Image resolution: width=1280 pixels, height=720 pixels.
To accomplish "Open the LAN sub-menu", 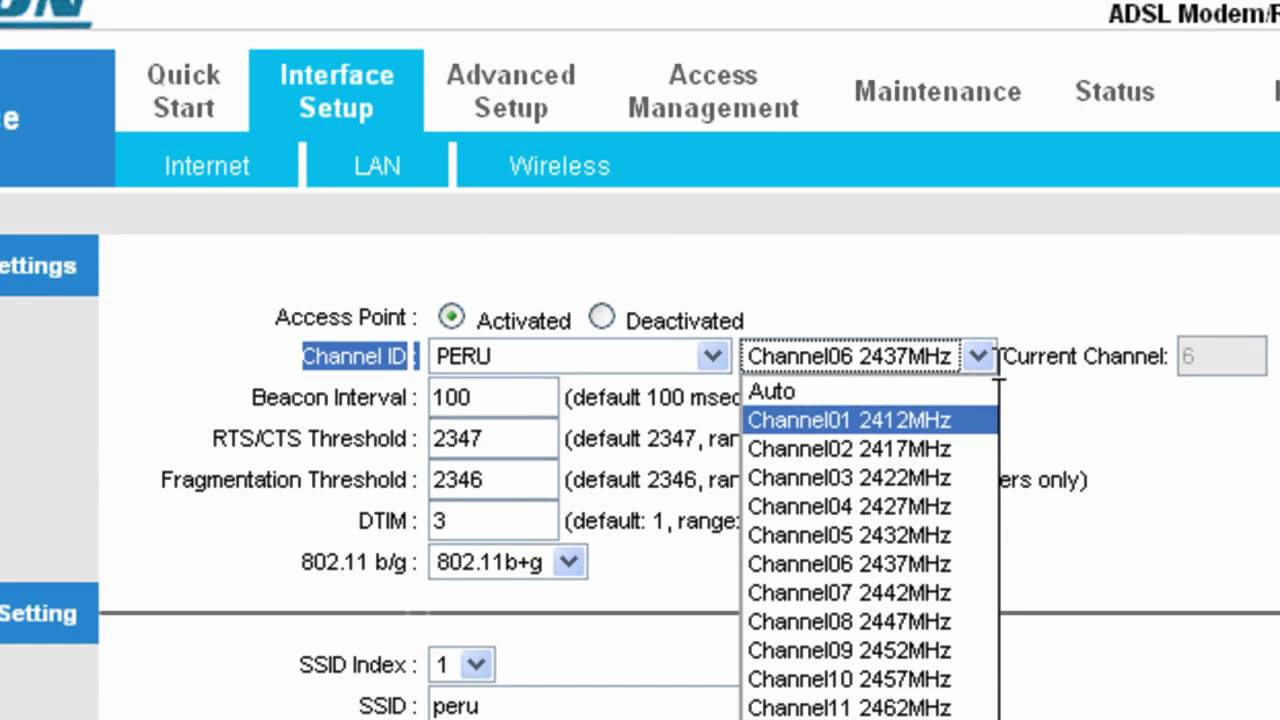I will point(377,166).
